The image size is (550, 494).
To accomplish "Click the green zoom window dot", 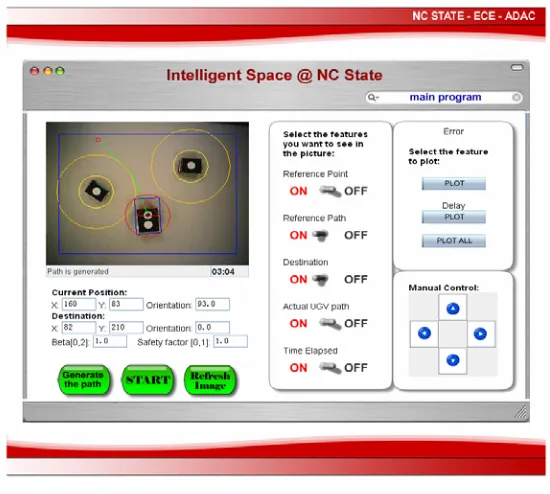I will 60,71.
